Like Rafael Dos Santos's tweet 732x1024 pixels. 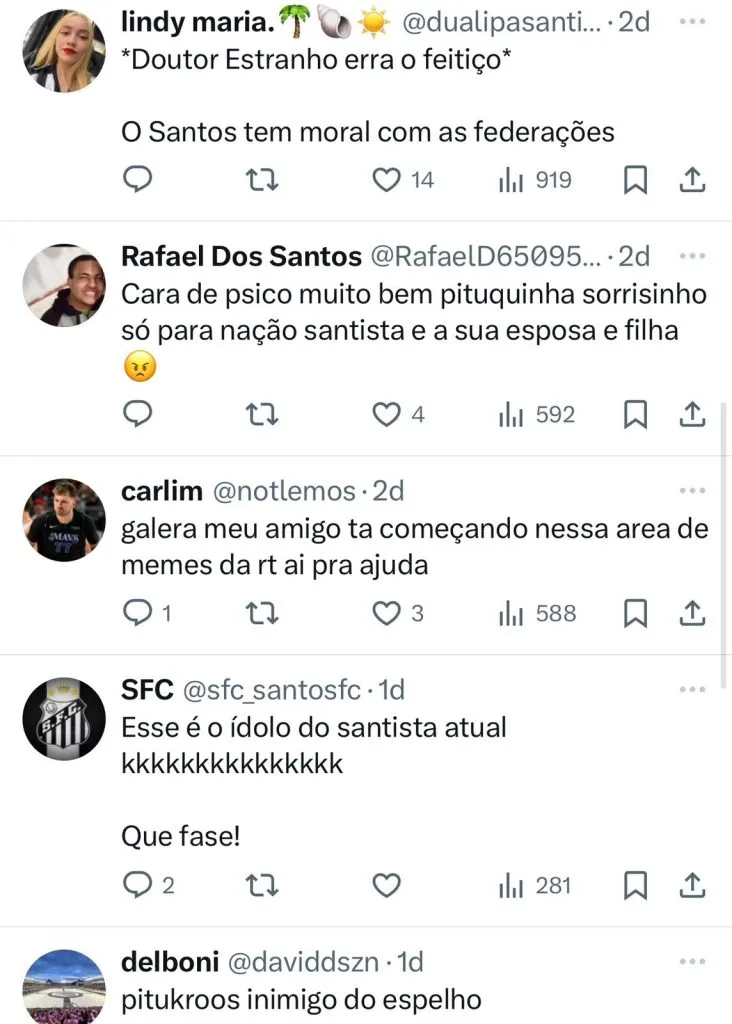387,414
